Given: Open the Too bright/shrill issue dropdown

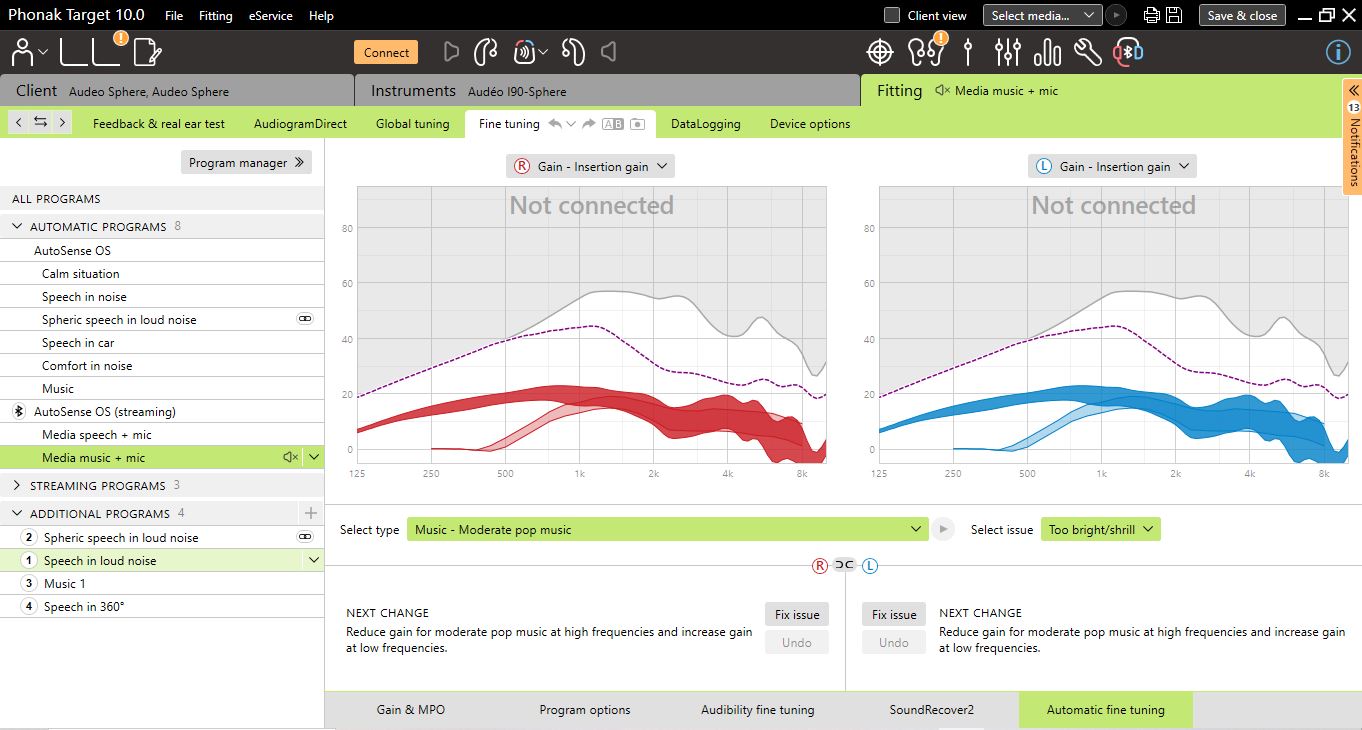Looking at the screenshot, I should 1100,529.
